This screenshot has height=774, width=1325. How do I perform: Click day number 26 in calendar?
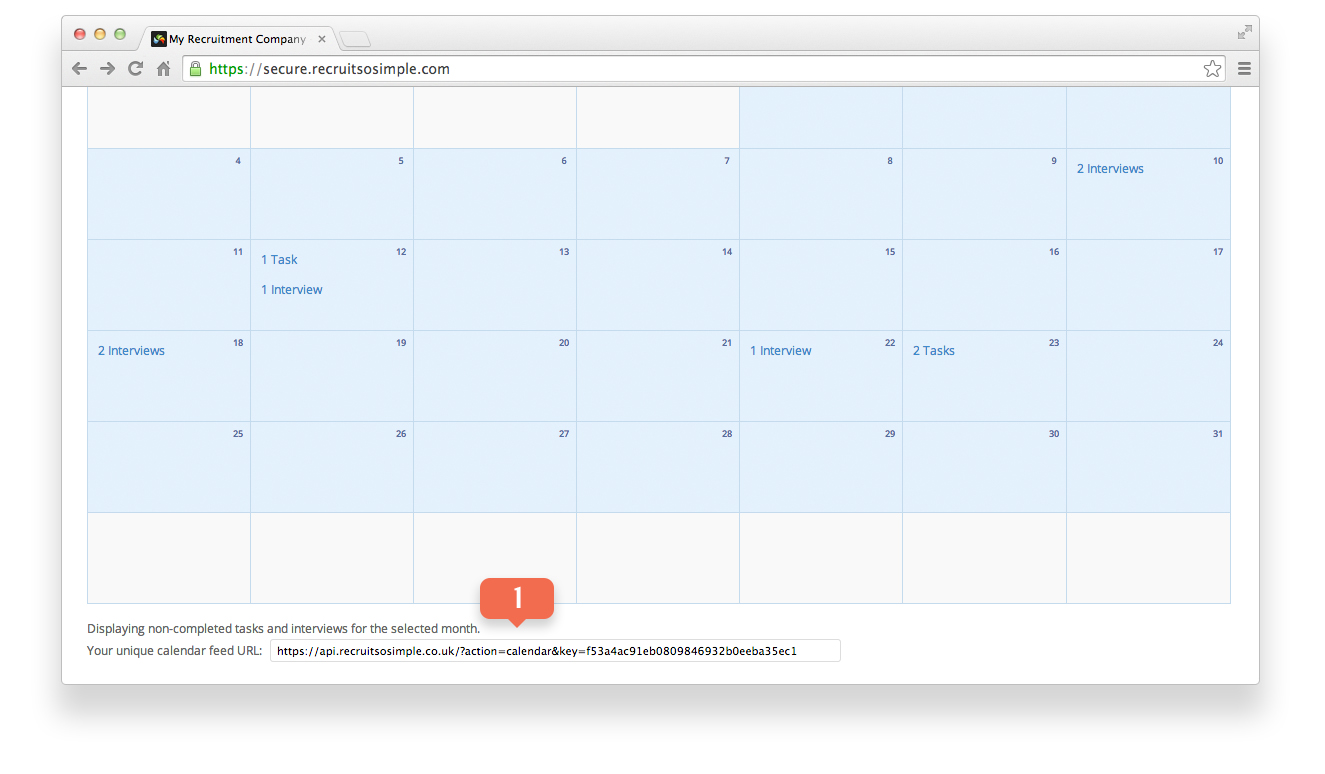pyautogui.click(x=401, y=434)
